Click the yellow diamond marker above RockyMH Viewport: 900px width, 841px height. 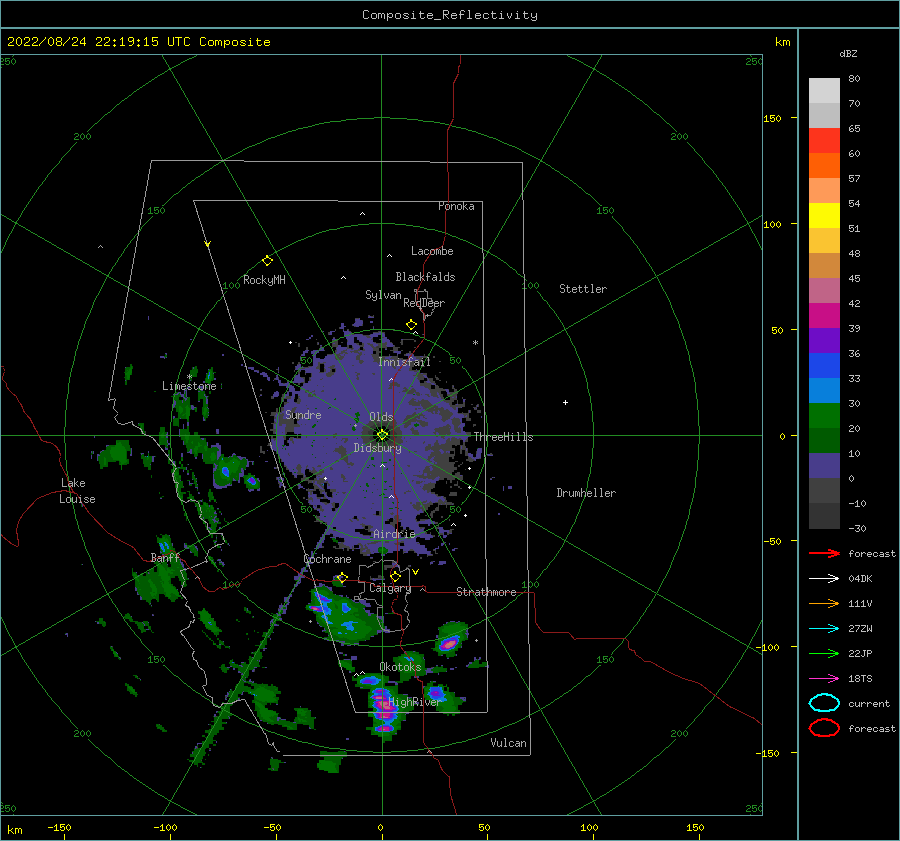click(267, 261)
